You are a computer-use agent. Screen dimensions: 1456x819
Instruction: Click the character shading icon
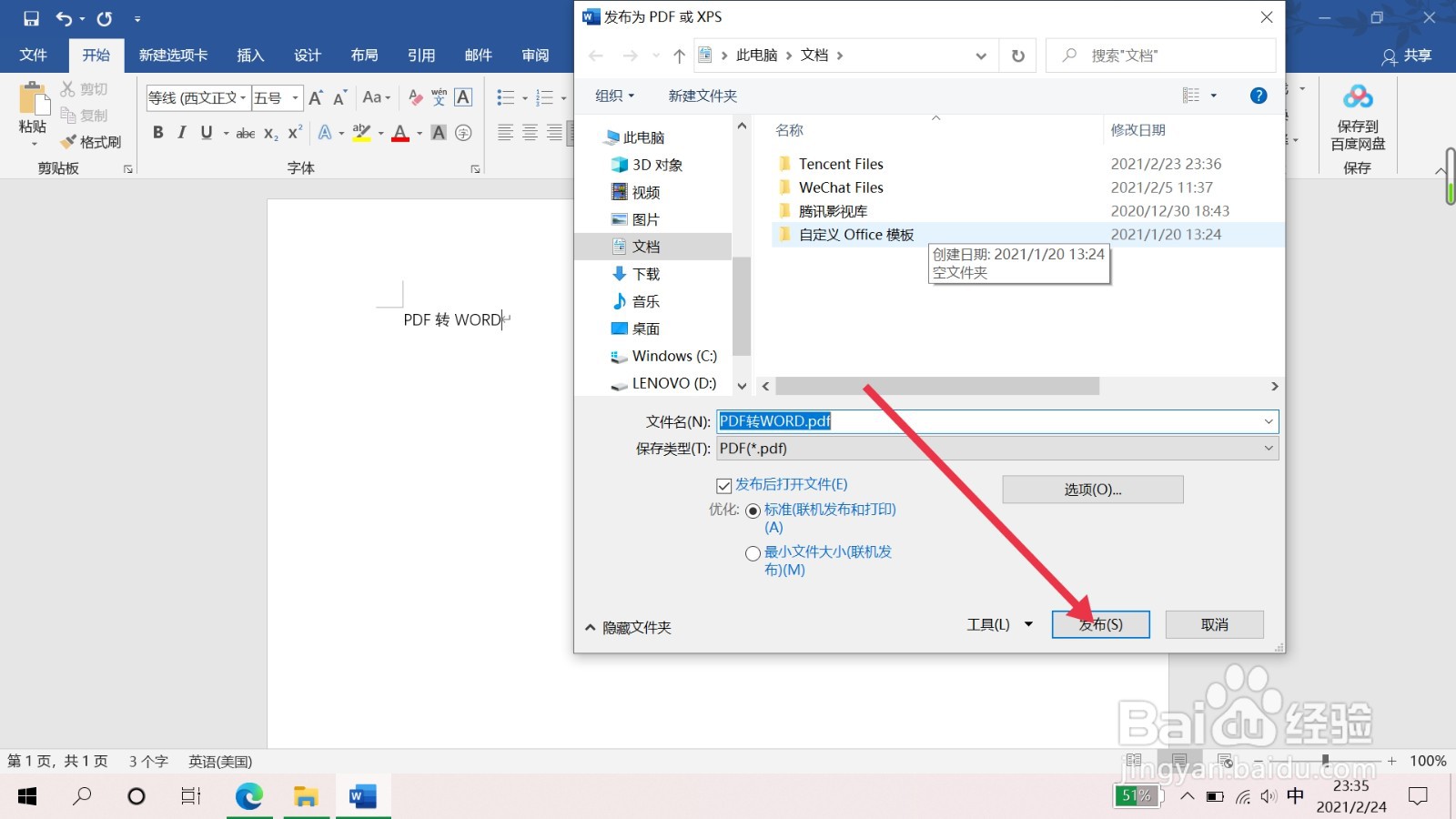[x=439, y=133]
